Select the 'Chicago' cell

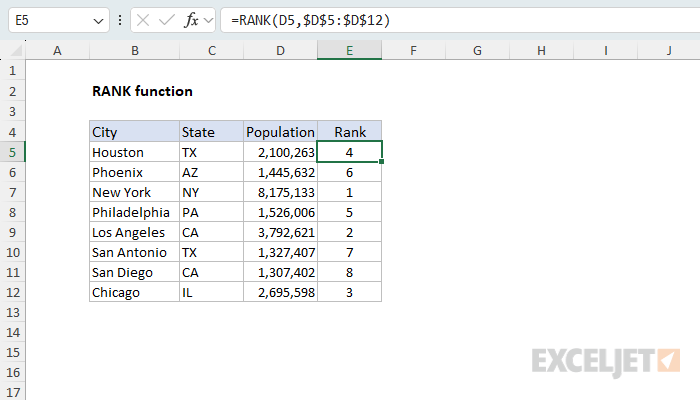(134, 292)
